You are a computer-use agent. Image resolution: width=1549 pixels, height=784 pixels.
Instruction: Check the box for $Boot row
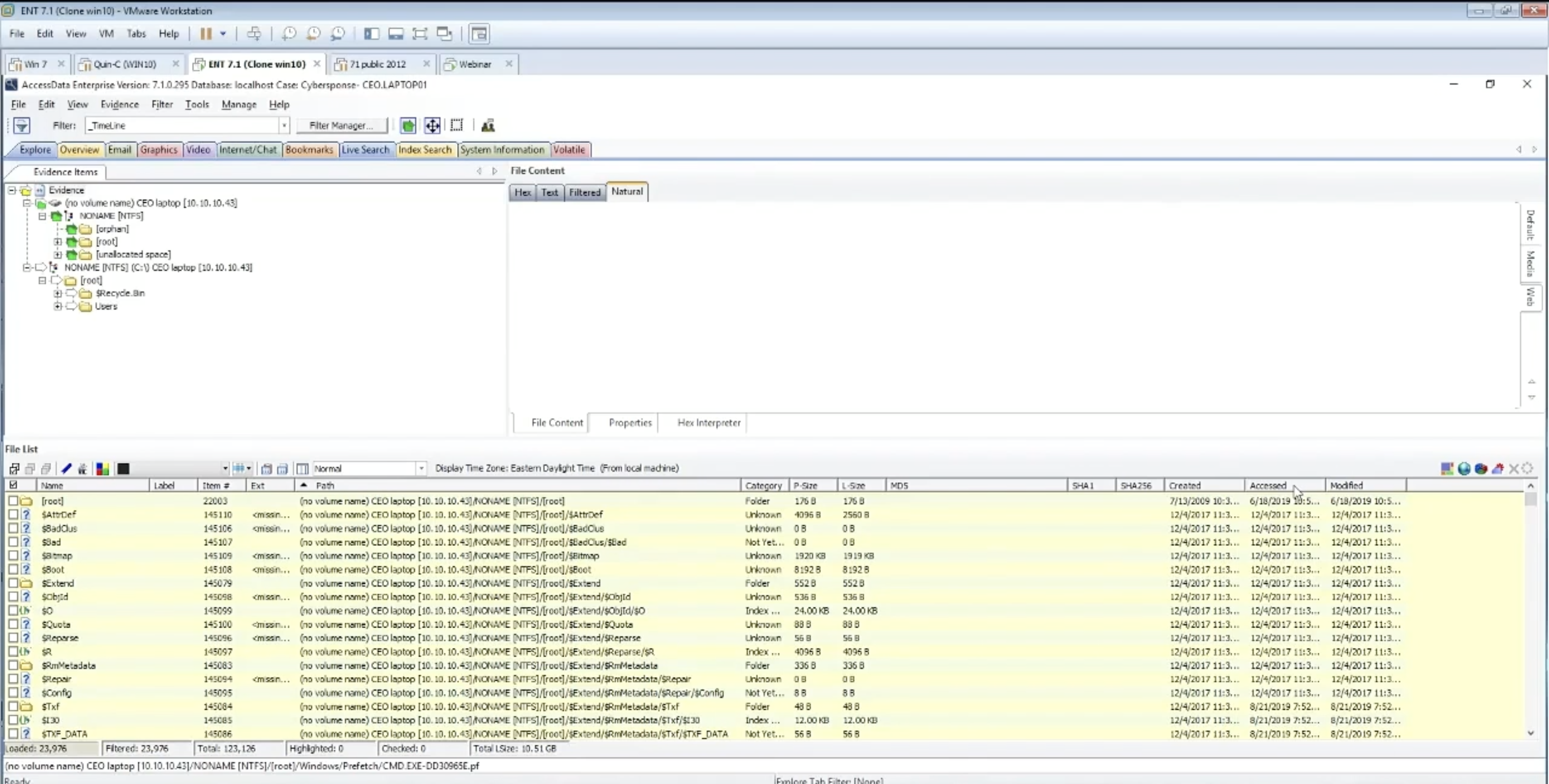[x=13, y=569]
